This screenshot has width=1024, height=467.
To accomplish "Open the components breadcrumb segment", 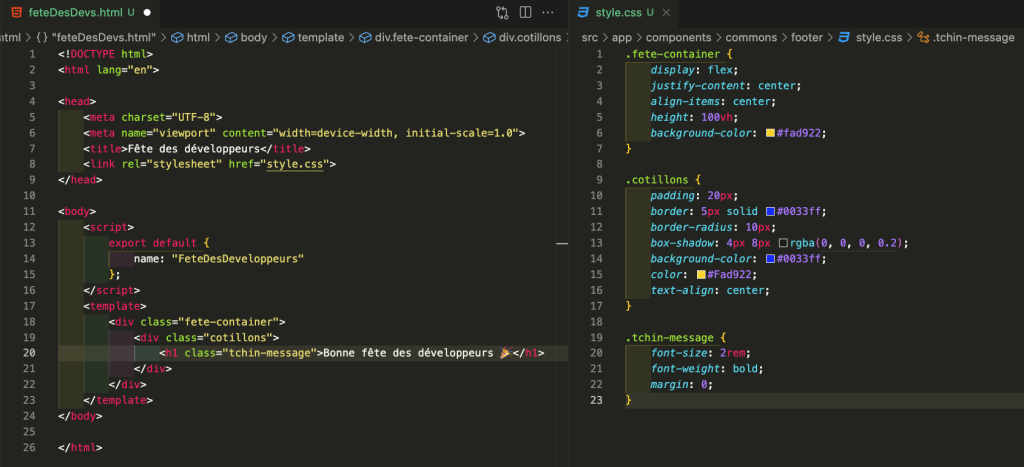I will point(679,37).
